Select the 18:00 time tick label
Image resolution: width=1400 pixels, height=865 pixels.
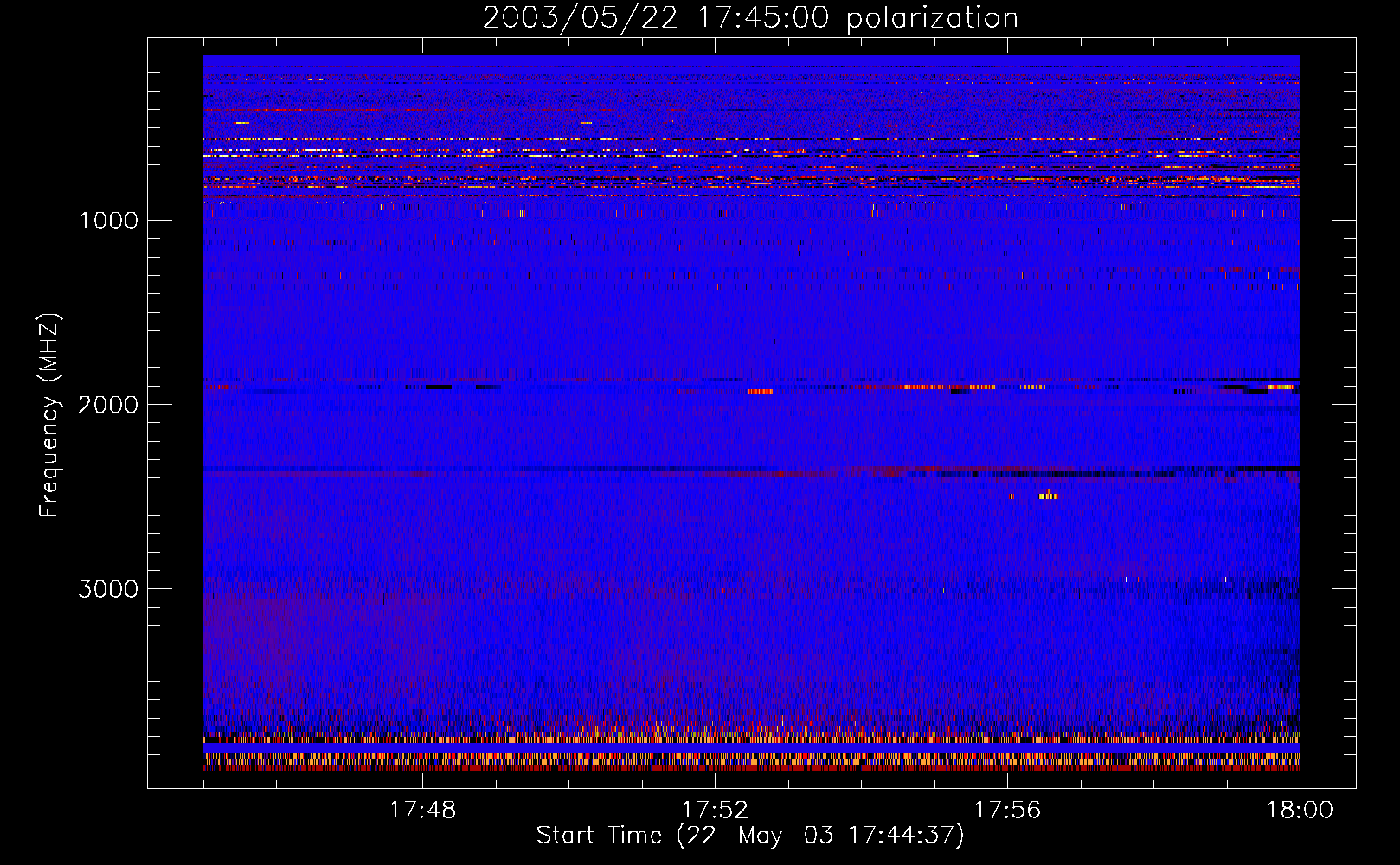pos(1300,811)
